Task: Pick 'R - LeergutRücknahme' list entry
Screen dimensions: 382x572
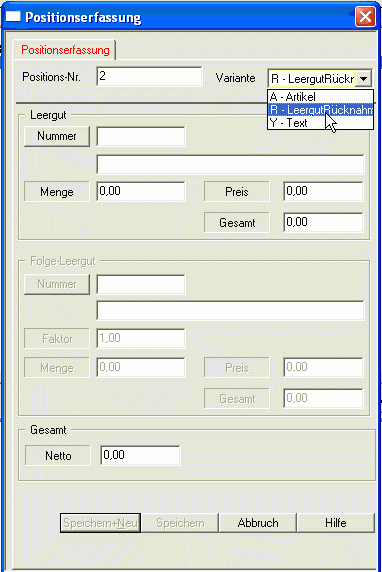Action: click(x=320, y=110)
